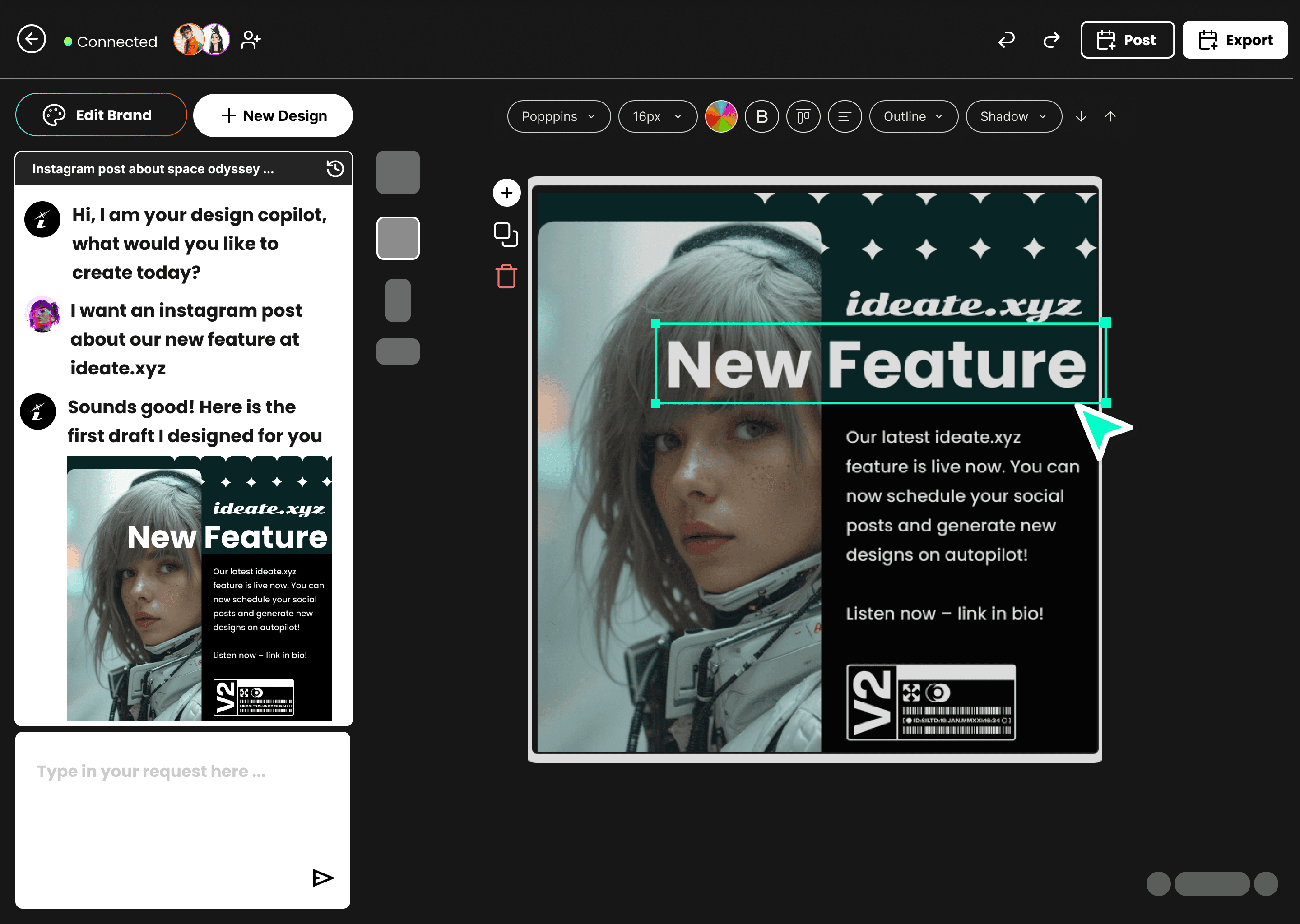This screenshot has height=924, width=1300.
Task: Redo the last design change
Action: 1051,39
